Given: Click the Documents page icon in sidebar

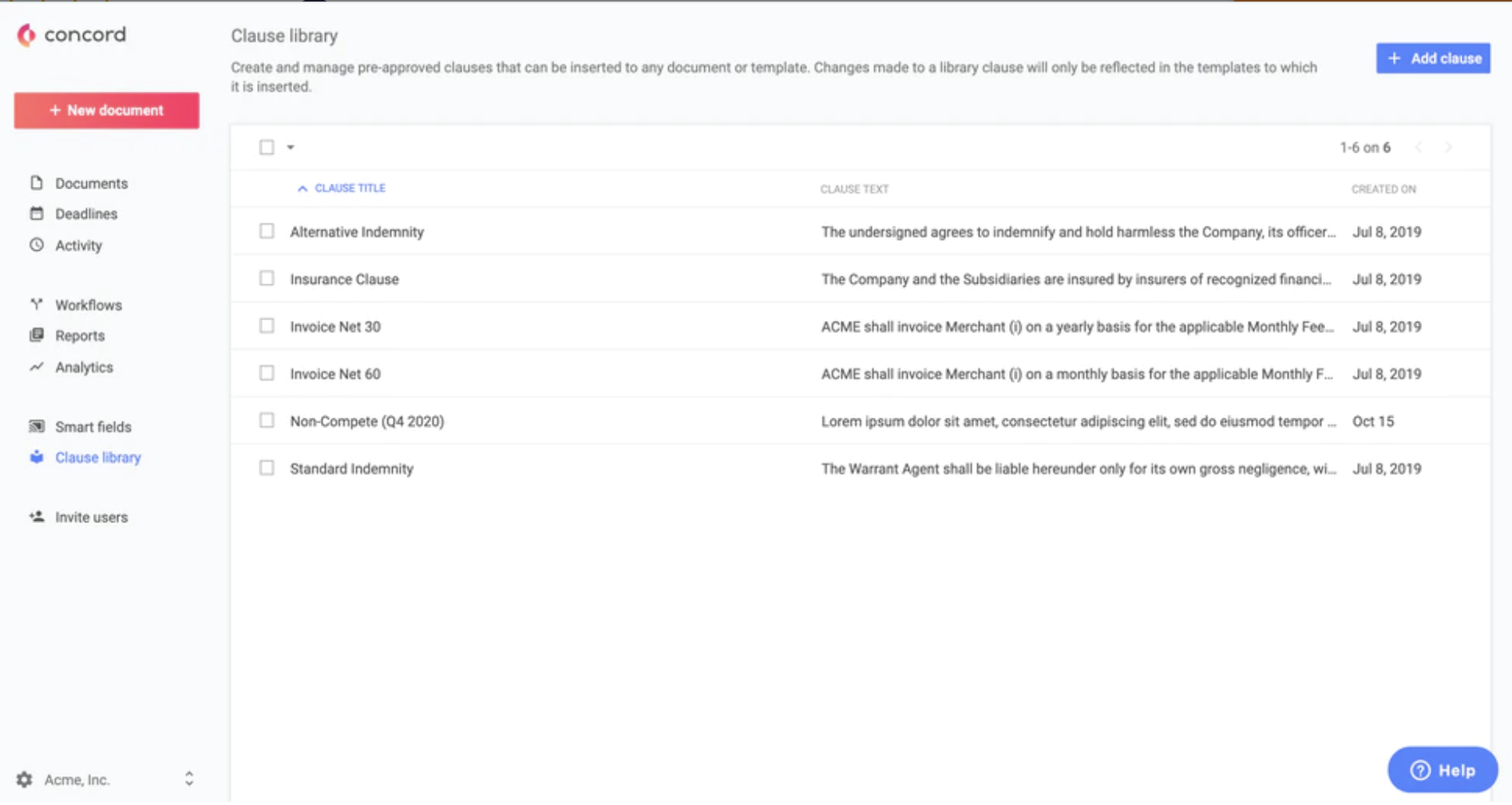Looking at the screenshot, I should click(x=37, y=183).
